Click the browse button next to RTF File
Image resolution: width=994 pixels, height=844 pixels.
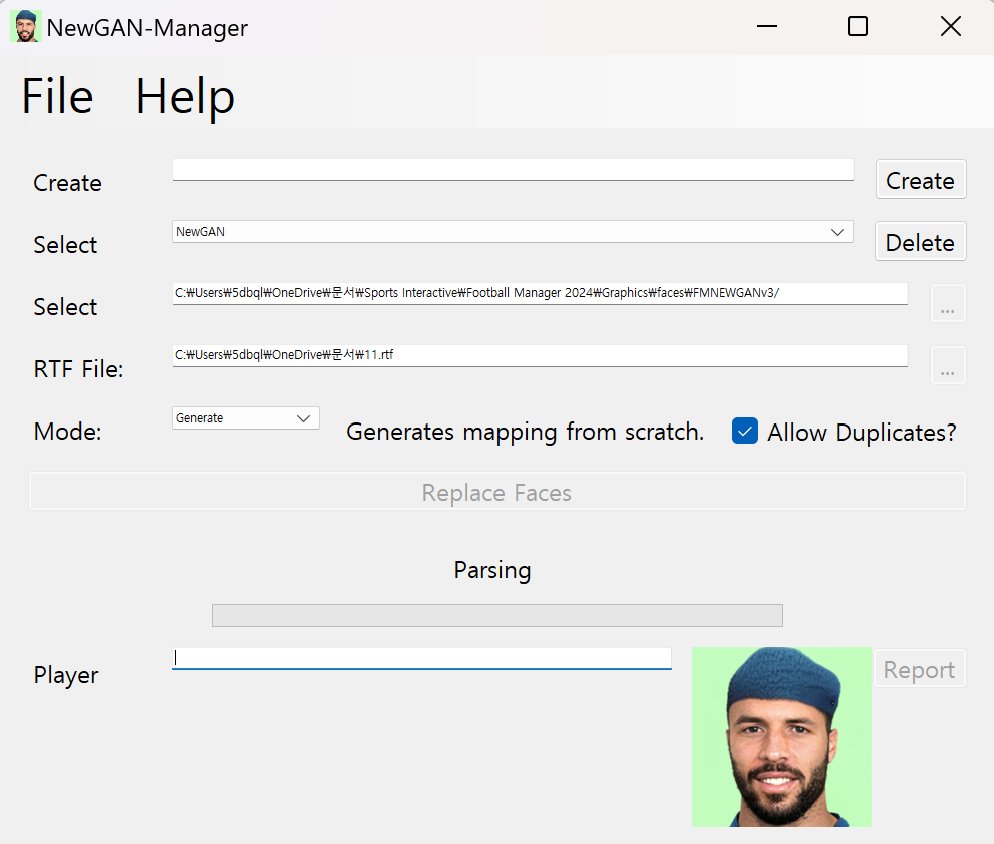[x=947, y=365]
